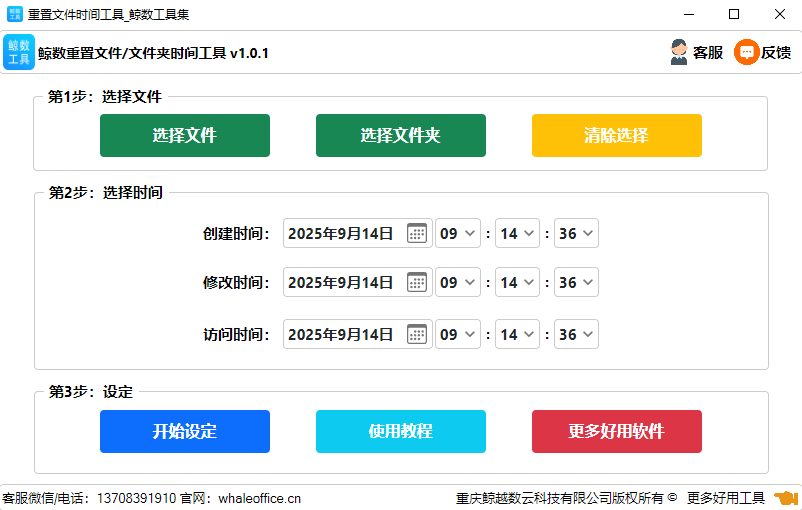The height and width of the screenshot is (510, 802).
Task: Click the 第2步: 选择时间 group label
Action: (x=105, y=192)
